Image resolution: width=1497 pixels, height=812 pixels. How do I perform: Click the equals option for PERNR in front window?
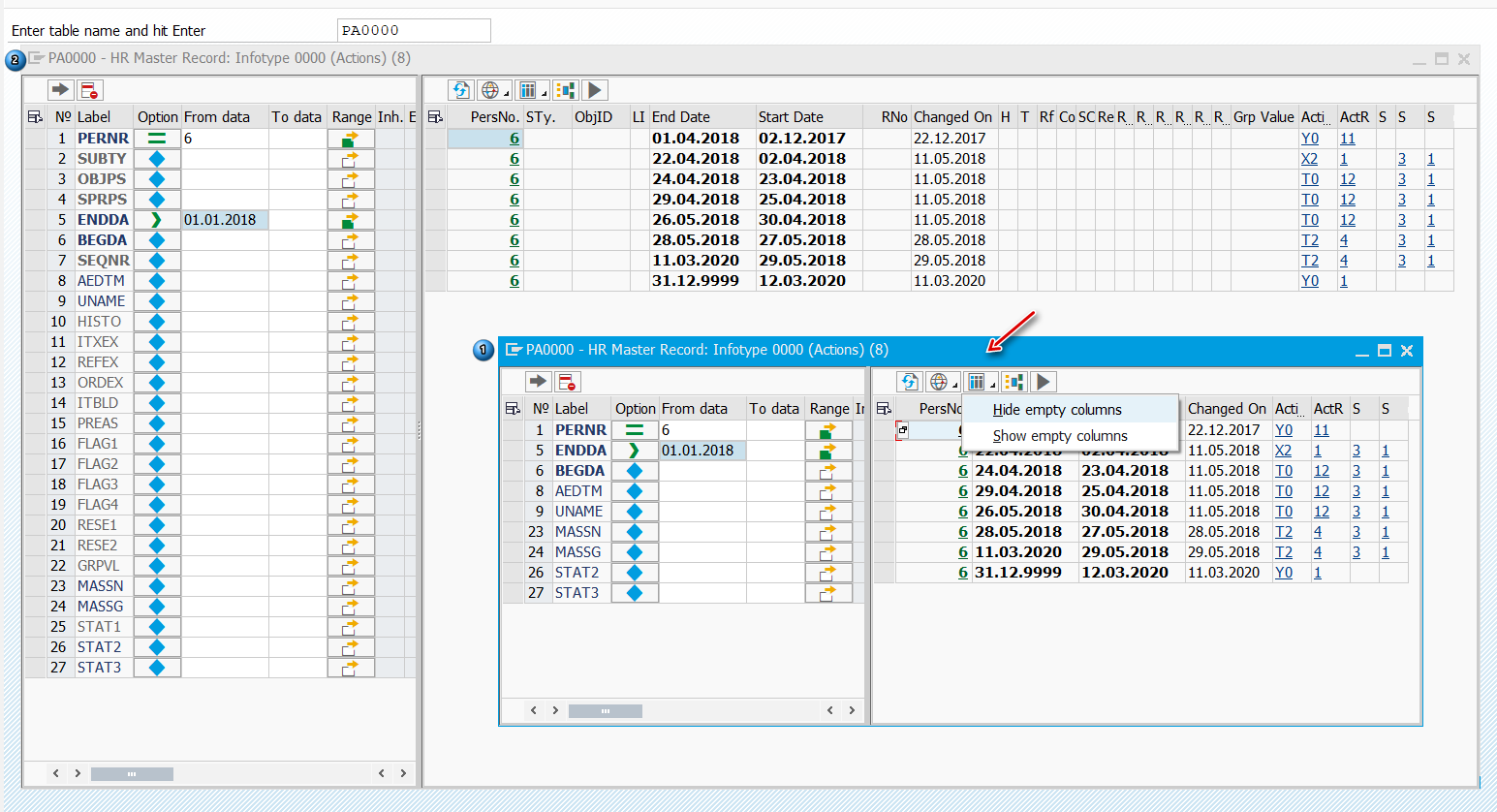click(x=635, y=430)
